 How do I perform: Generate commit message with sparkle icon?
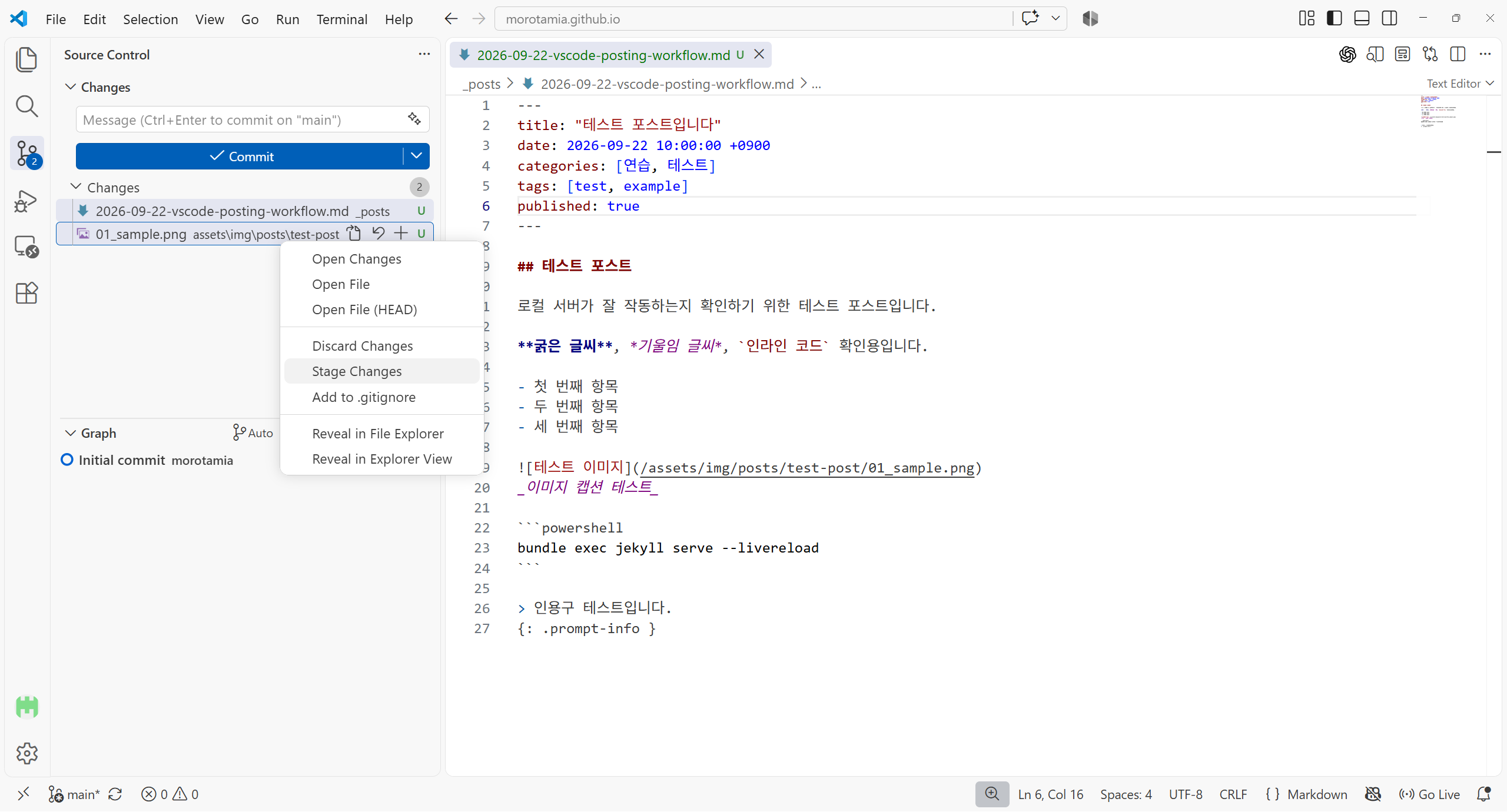(414, 119)
